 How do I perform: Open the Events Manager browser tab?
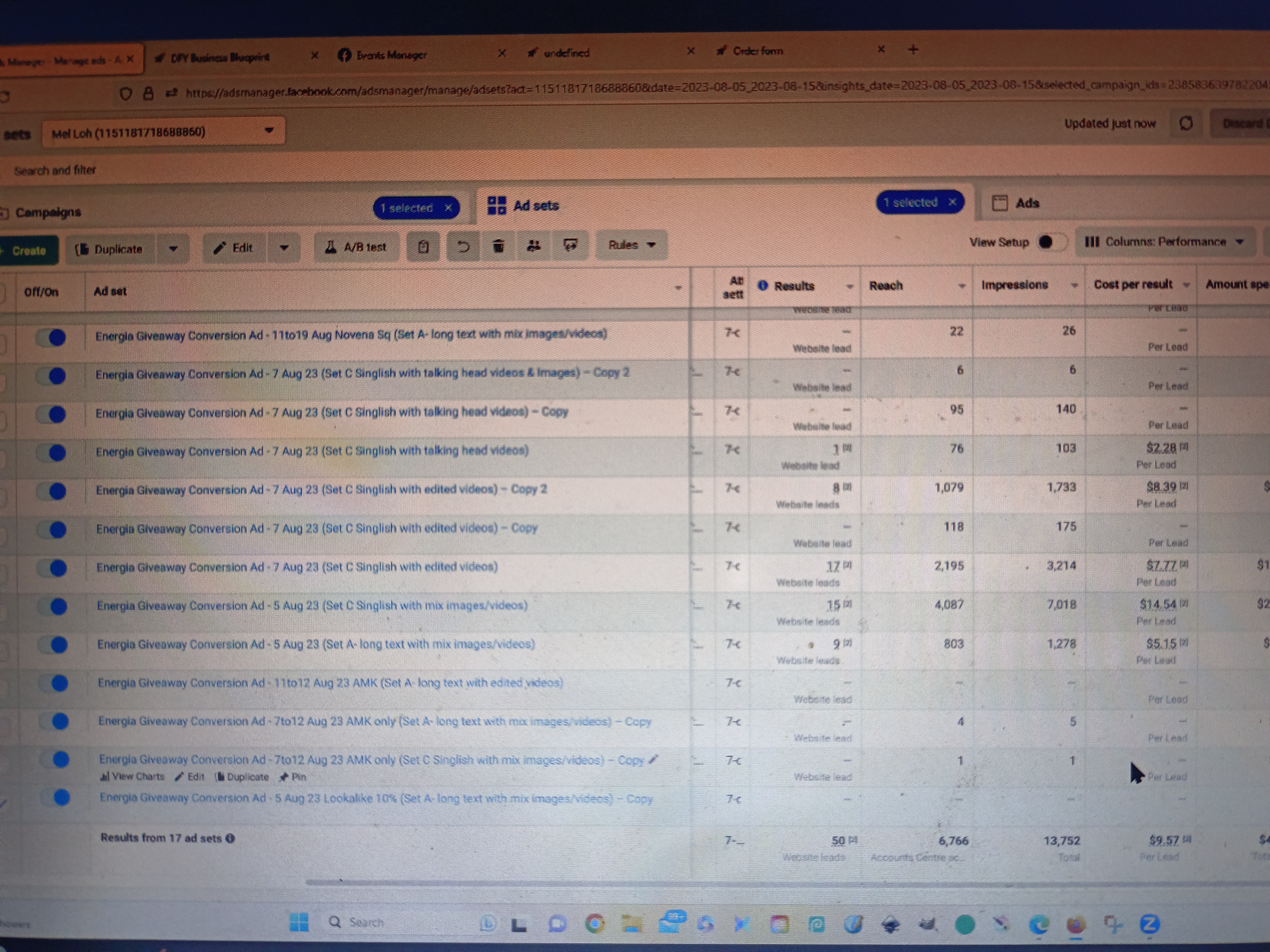pyautogui.click(x=391, y=55)
